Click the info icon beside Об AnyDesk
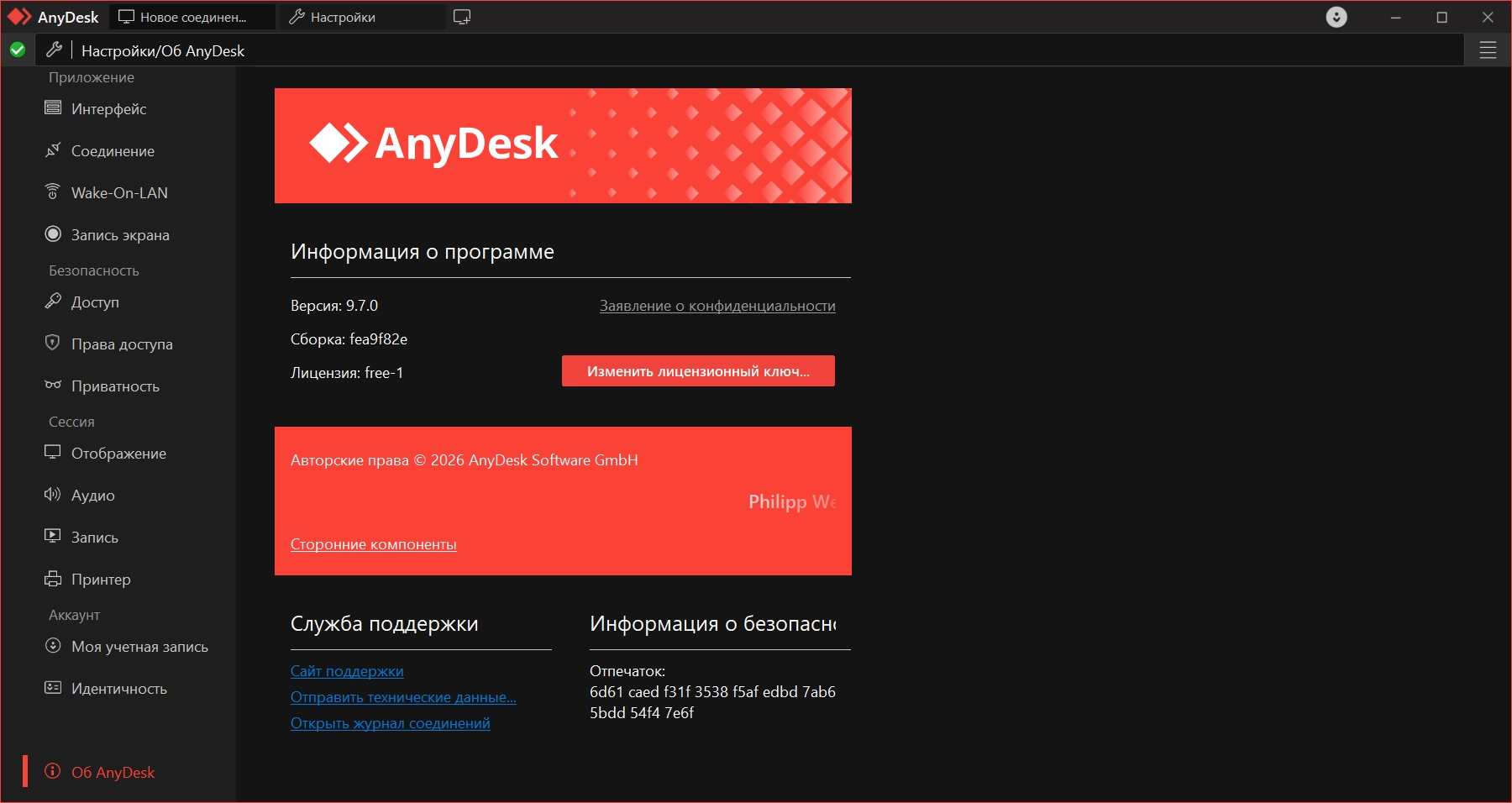 (x=53, y=771)
